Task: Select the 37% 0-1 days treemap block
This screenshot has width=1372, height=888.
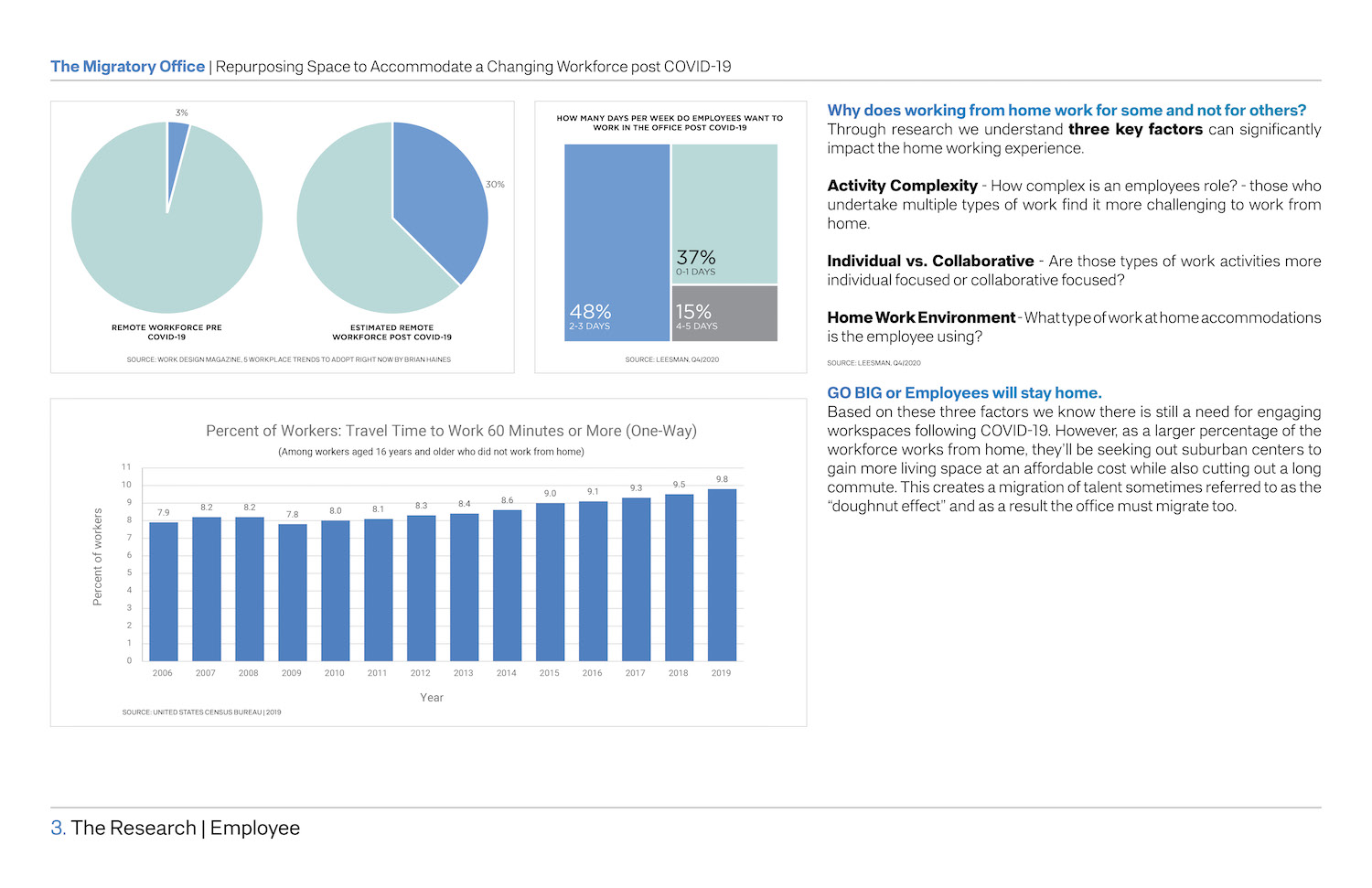Action: click(x=724, y=212)
